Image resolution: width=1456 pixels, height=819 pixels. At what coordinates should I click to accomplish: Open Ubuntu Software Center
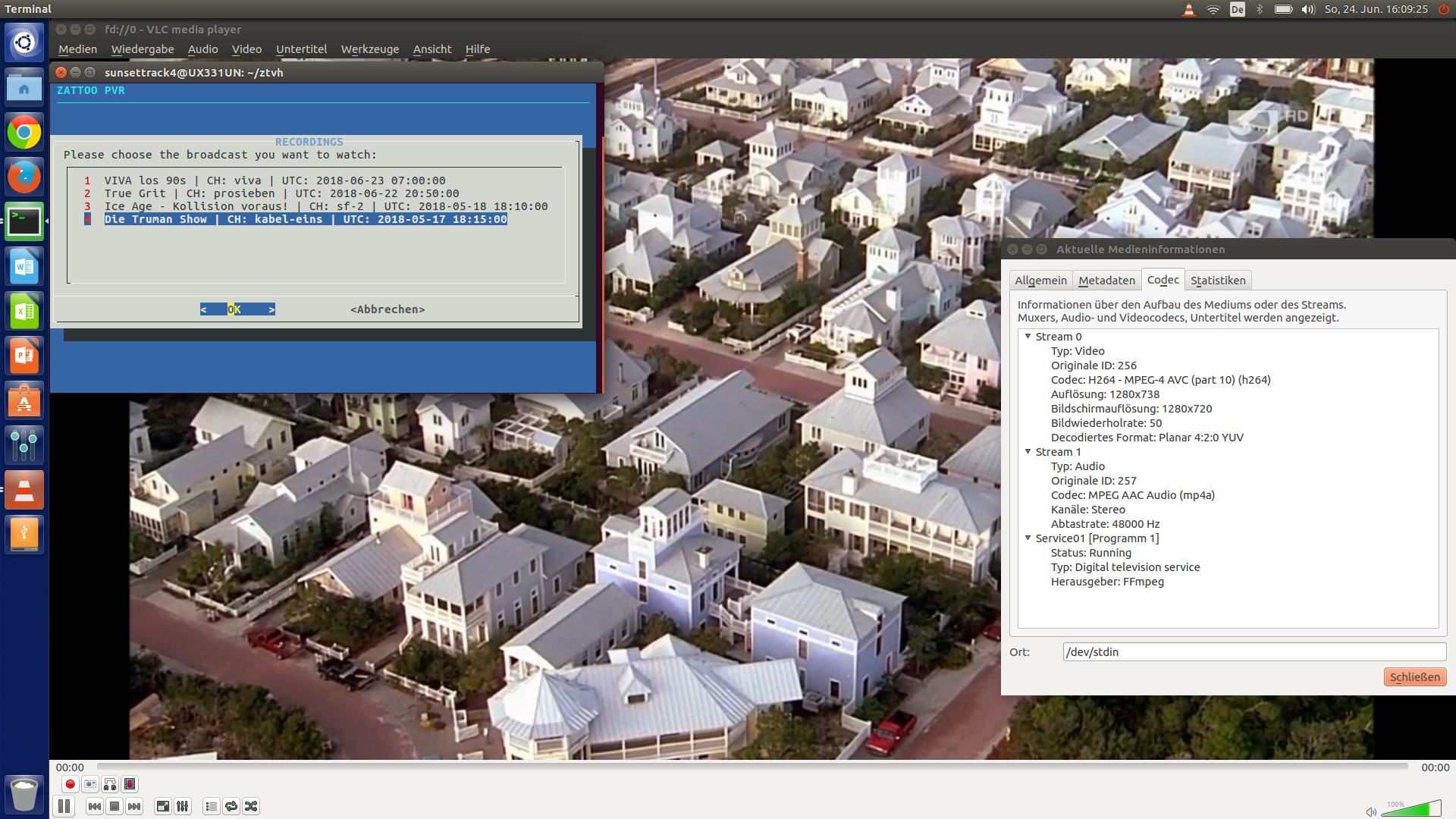24,400
